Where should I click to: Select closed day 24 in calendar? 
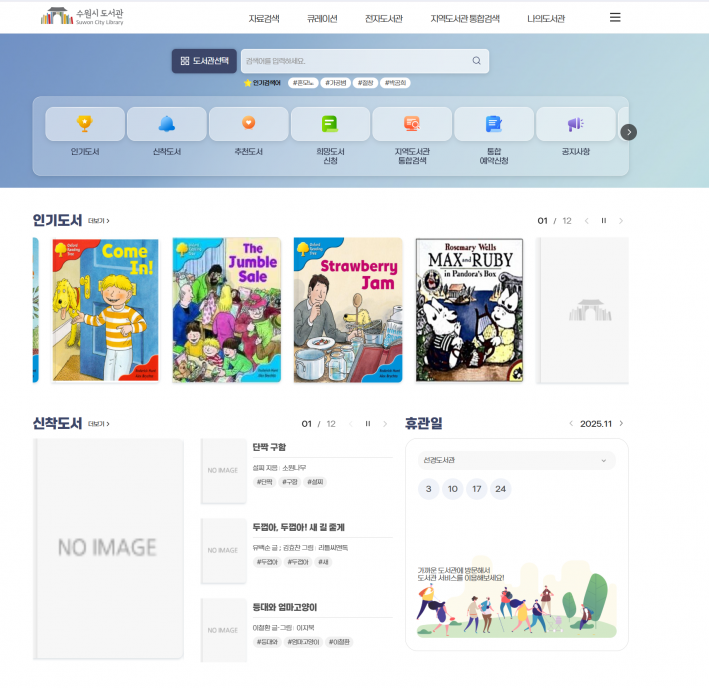[x=501, y=489]
